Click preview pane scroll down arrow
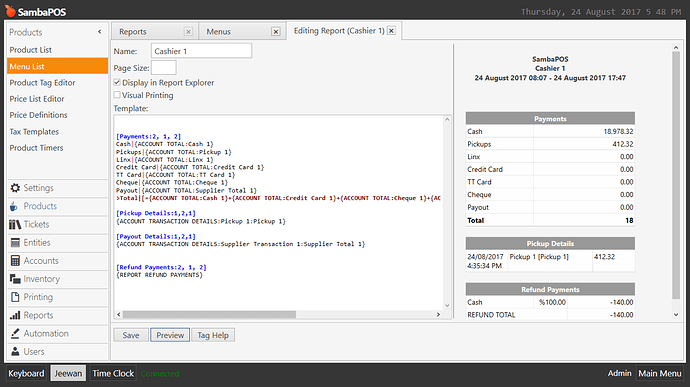This screenshot has width=690, height=387. click(676, 314)
